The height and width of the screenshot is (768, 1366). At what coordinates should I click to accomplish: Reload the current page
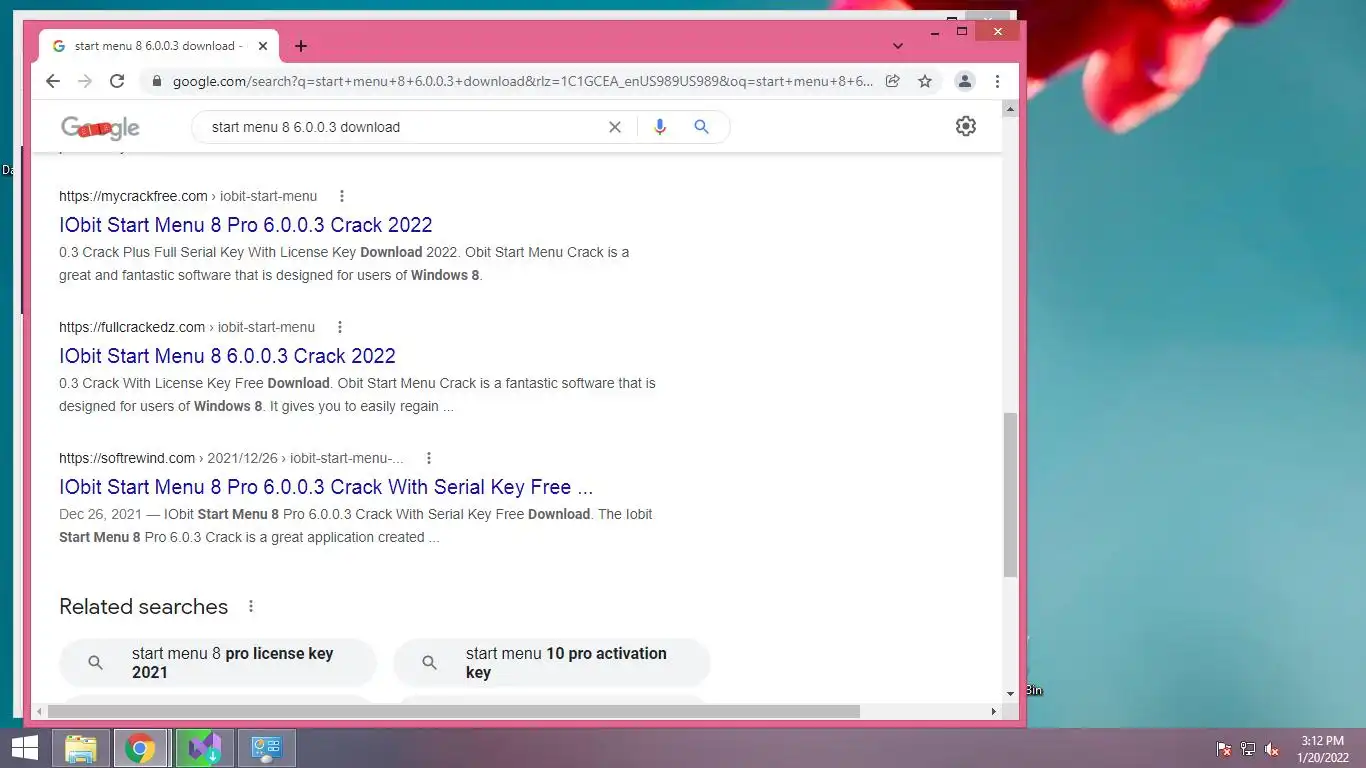point(117,82)
